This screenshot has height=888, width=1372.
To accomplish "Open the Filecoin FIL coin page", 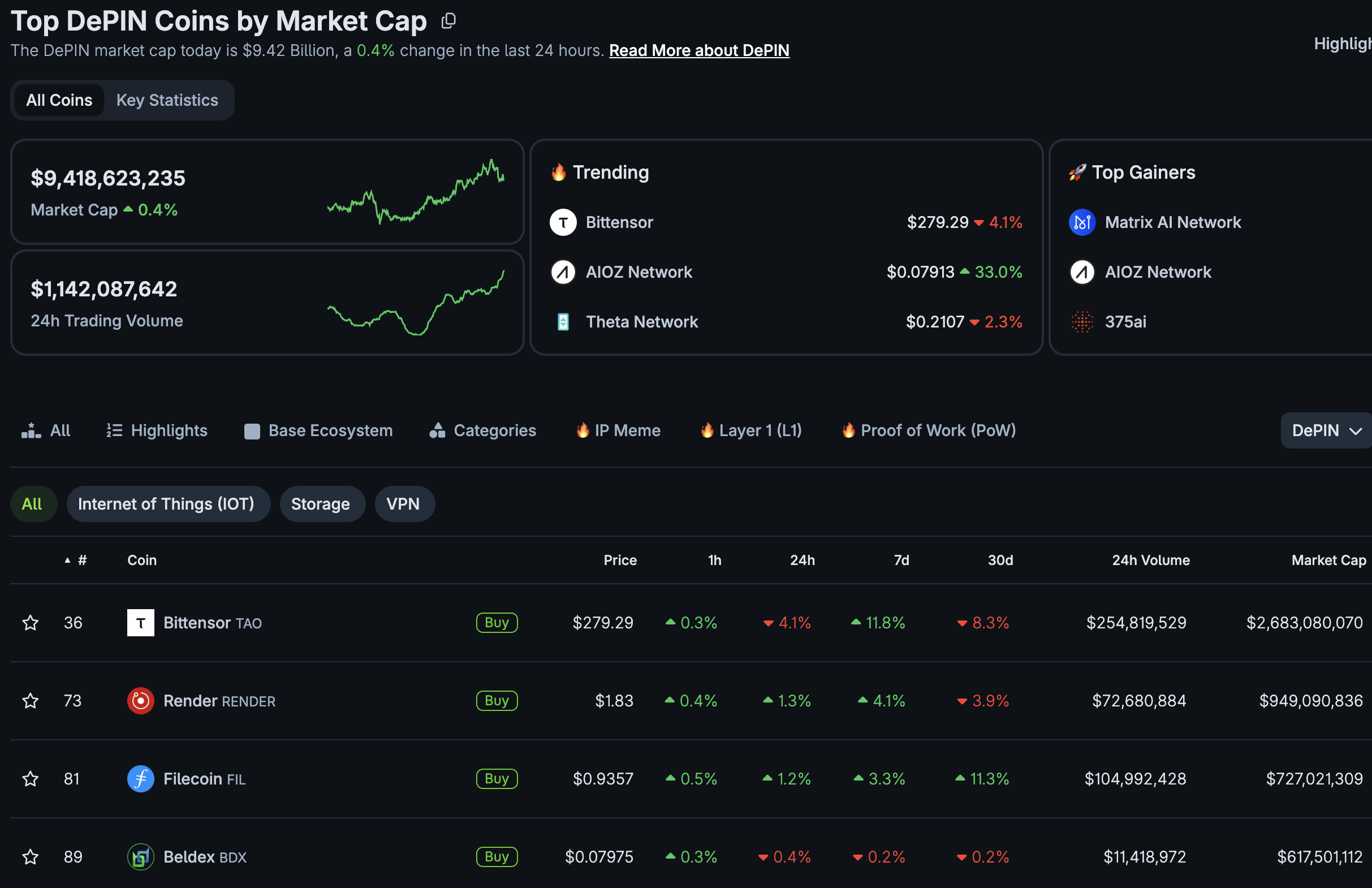I will tap(204, 778).
